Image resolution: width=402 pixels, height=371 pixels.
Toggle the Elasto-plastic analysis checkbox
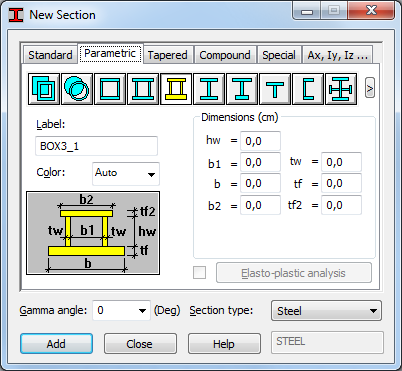[x=200, y=273]
